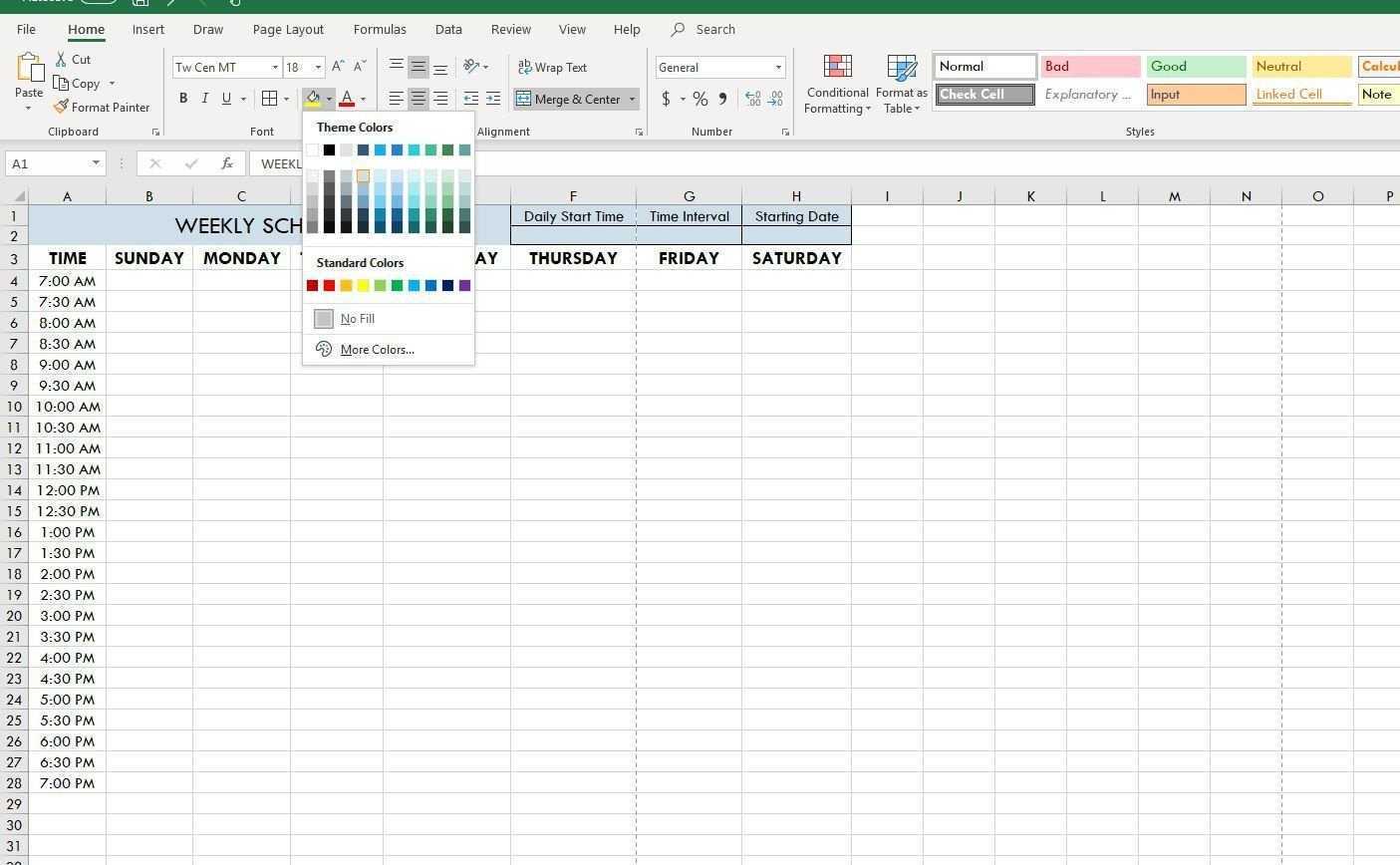Click the Increase Indent icon

point(492,99)
